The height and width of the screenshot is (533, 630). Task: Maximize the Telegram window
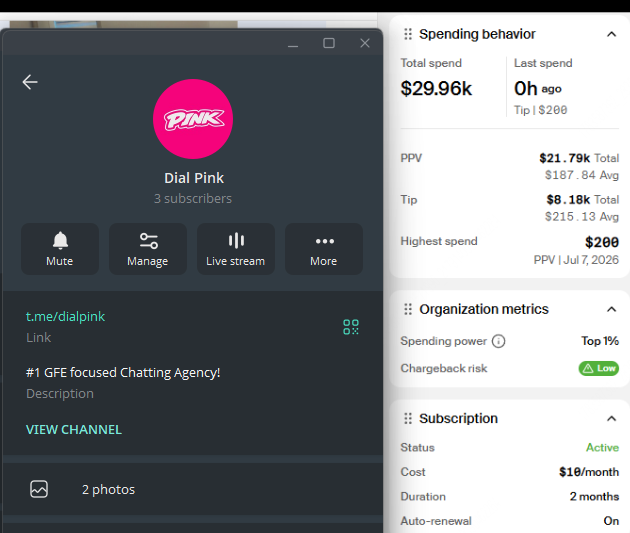tap(329, 43)
